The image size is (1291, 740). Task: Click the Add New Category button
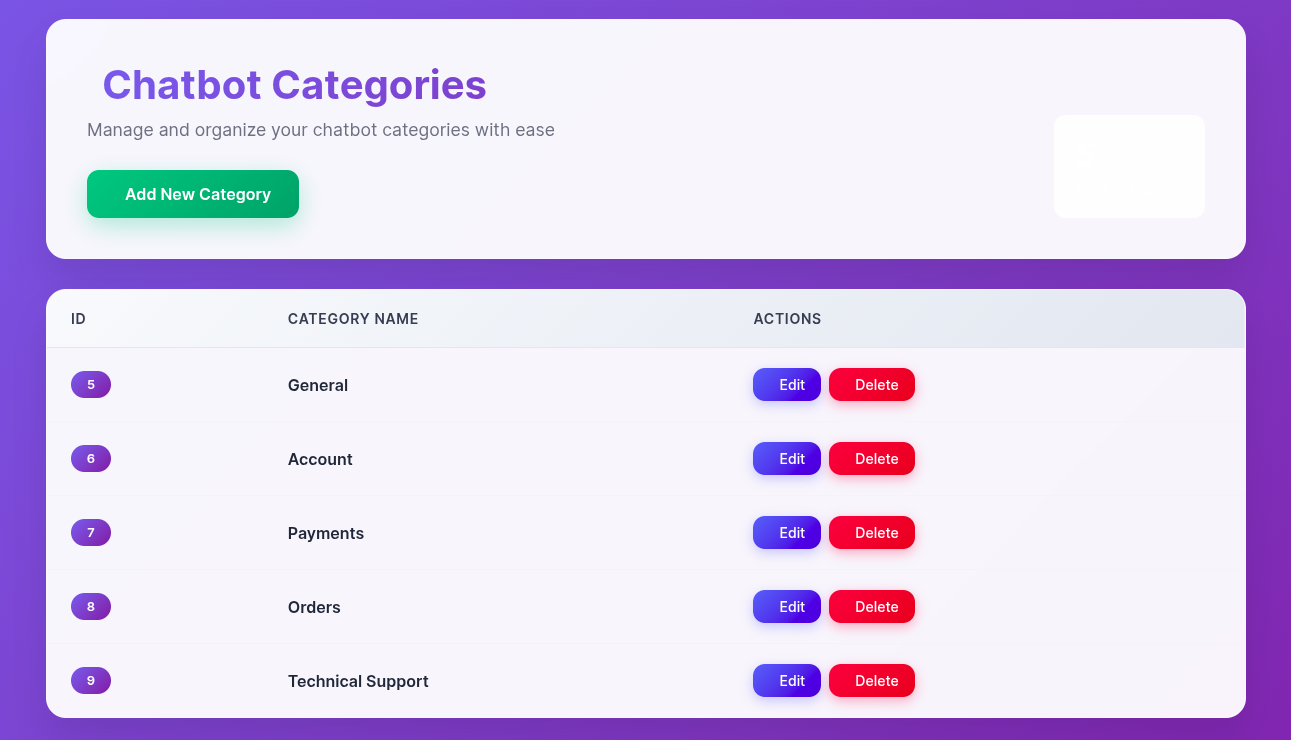(x=193, y=194)
